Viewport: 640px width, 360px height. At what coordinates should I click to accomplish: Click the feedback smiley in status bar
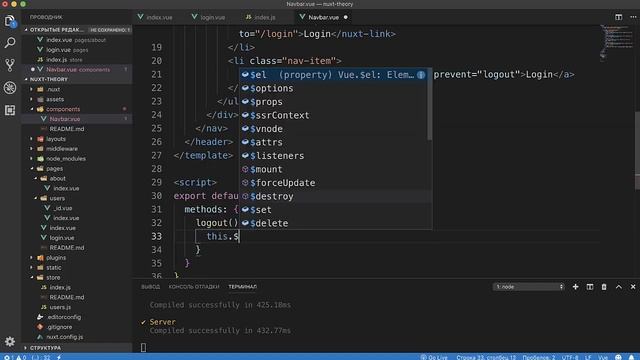pyautogui.click(x=618, y=357)
